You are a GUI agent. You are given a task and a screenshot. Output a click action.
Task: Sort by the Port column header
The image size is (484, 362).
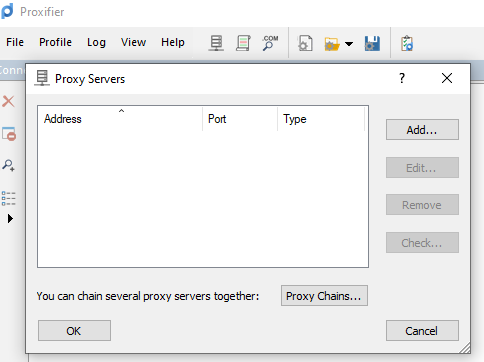[240, 119]
